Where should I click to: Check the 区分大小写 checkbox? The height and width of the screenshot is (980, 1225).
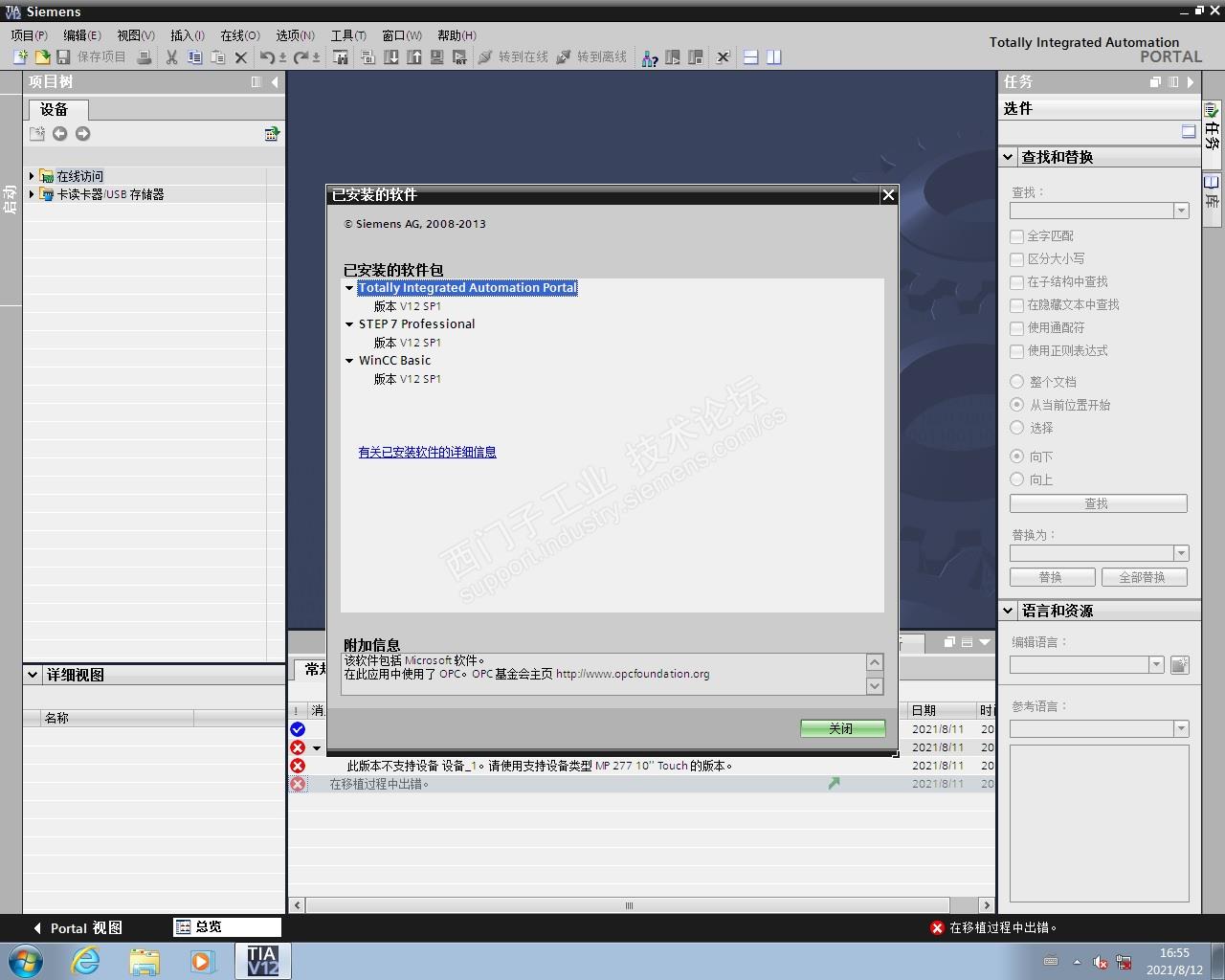click(x=1017, y=259)
